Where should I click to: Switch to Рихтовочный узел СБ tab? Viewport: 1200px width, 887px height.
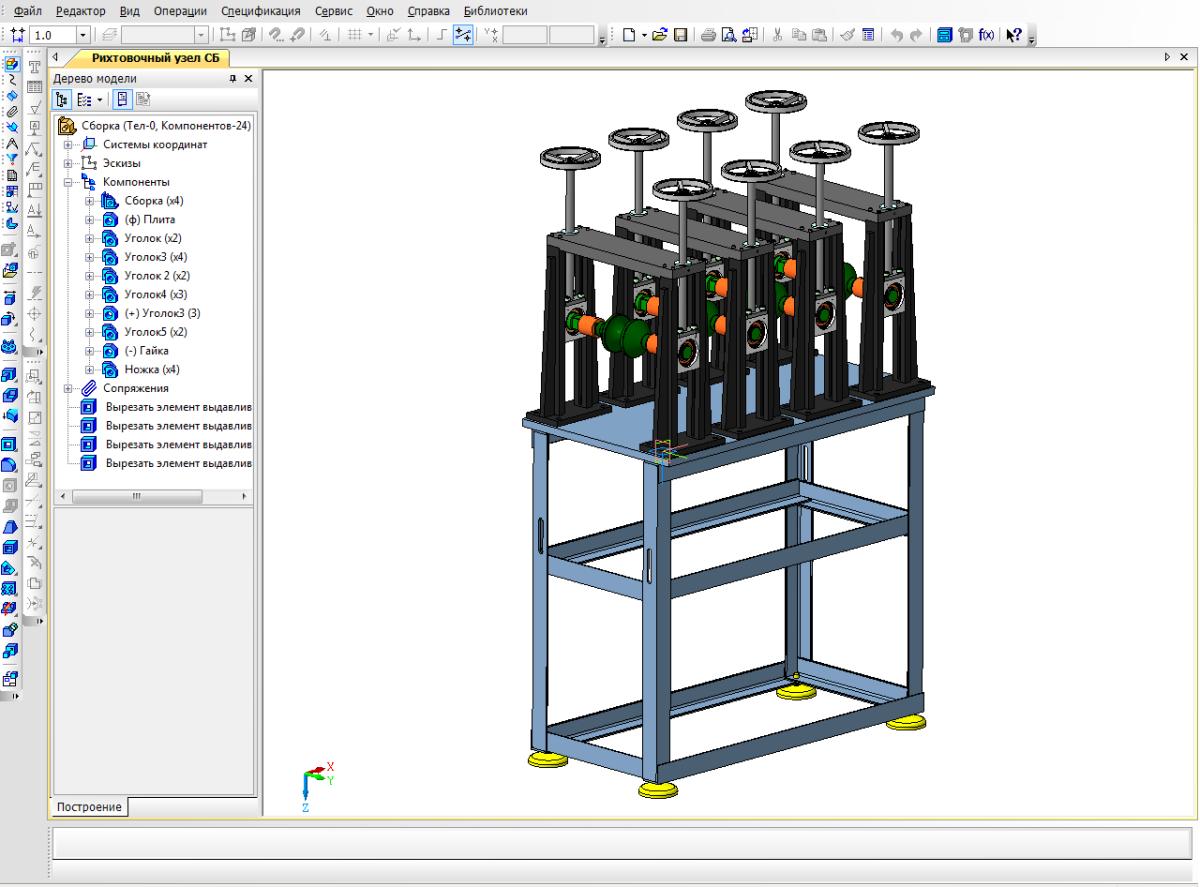[155, 58]
